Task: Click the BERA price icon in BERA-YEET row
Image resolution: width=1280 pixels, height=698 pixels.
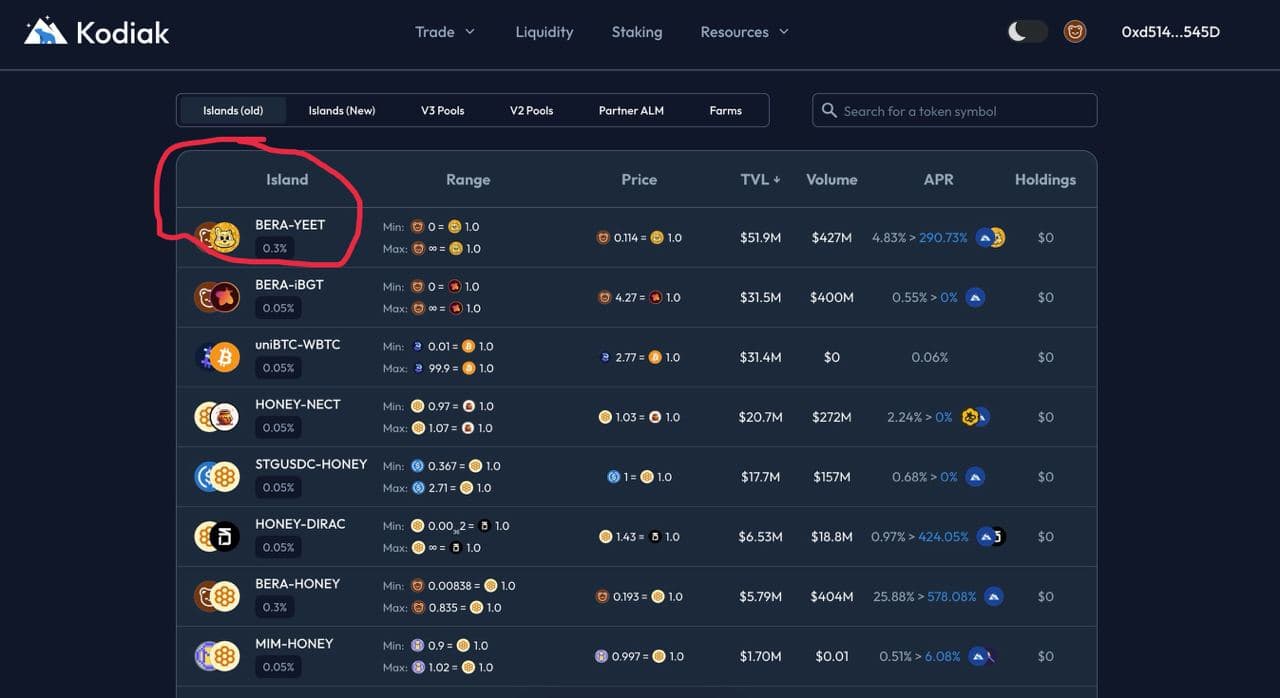Action: click(603, 238)
